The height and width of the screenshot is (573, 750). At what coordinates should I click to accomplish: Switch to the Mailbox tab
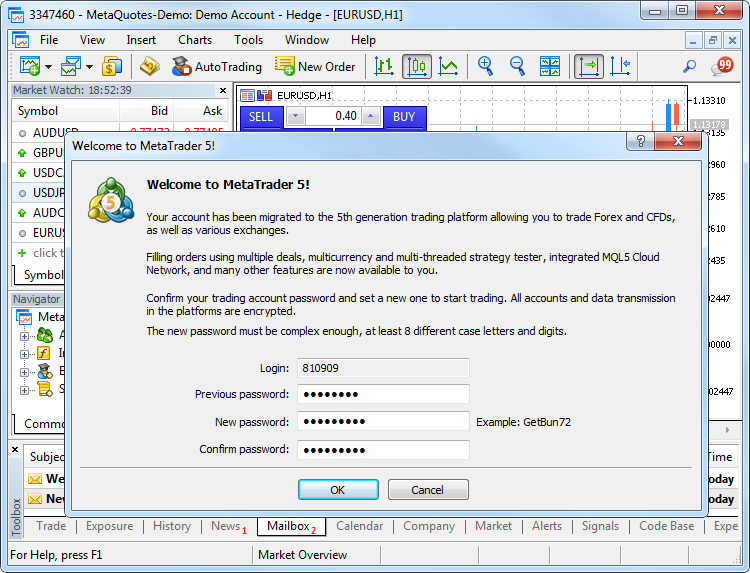click(289, 526)
